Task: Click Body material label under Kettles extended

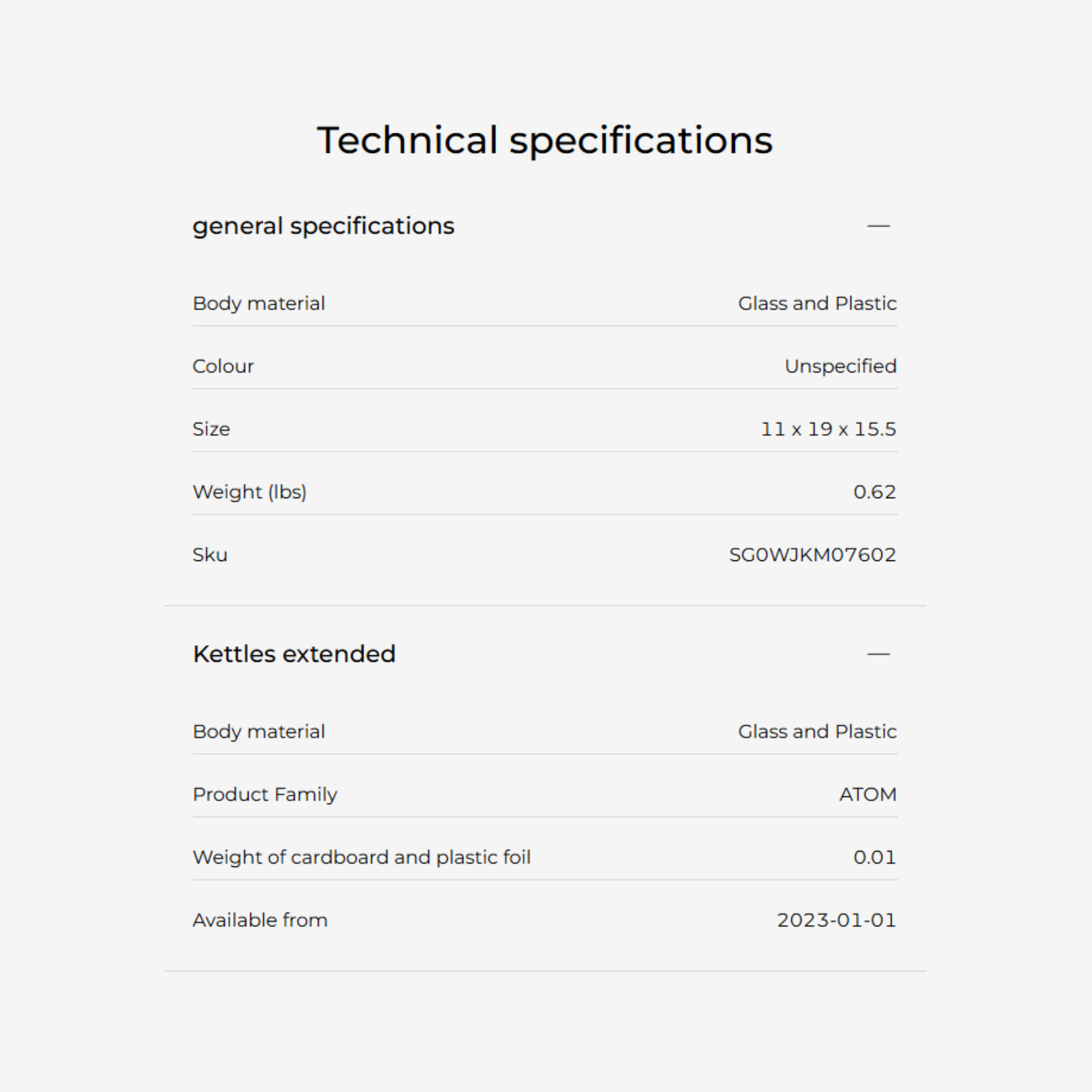Action: [x=259, y=732]
